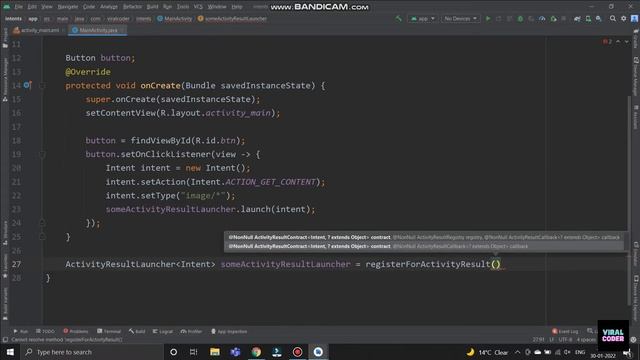The image size is (640, 360).
Task: Click the Profile app gauge icon
Action: 542,19
